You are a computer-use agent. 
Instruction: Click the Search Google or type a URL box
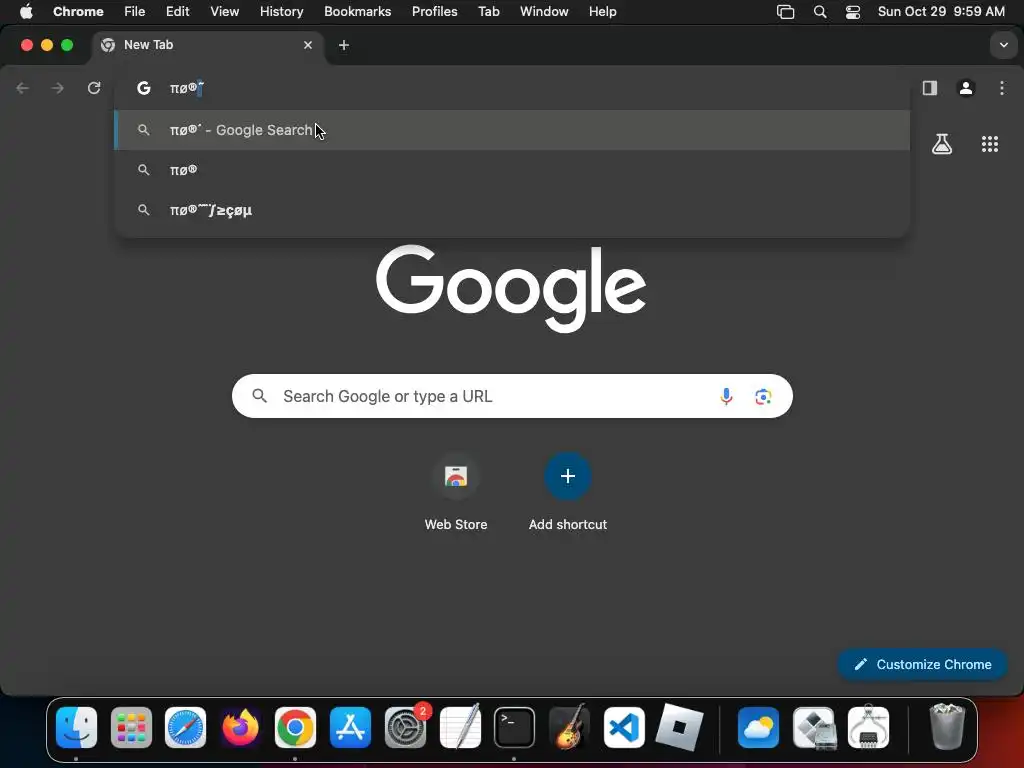point(512,396)
